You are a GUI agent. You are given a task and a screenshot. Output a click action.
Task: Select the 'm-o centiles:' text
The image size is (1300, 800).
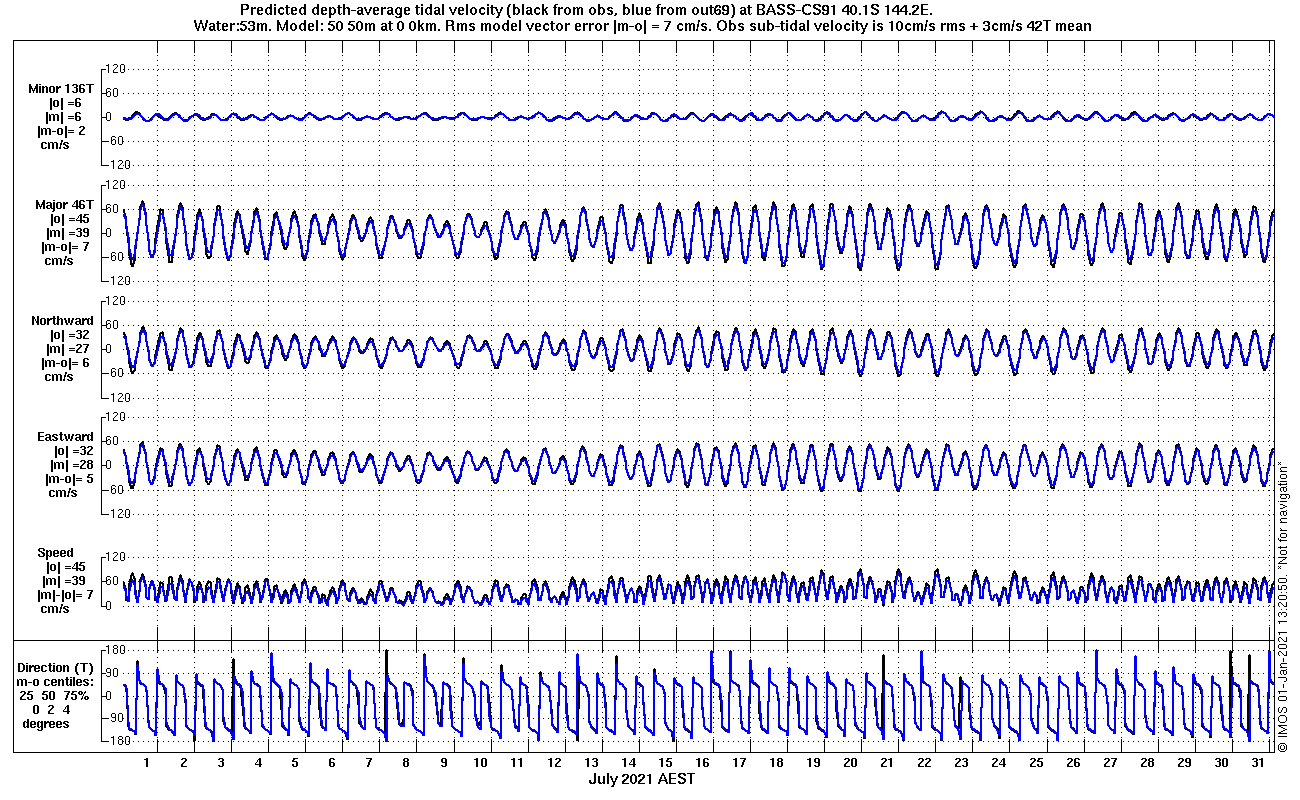[56, 681]
